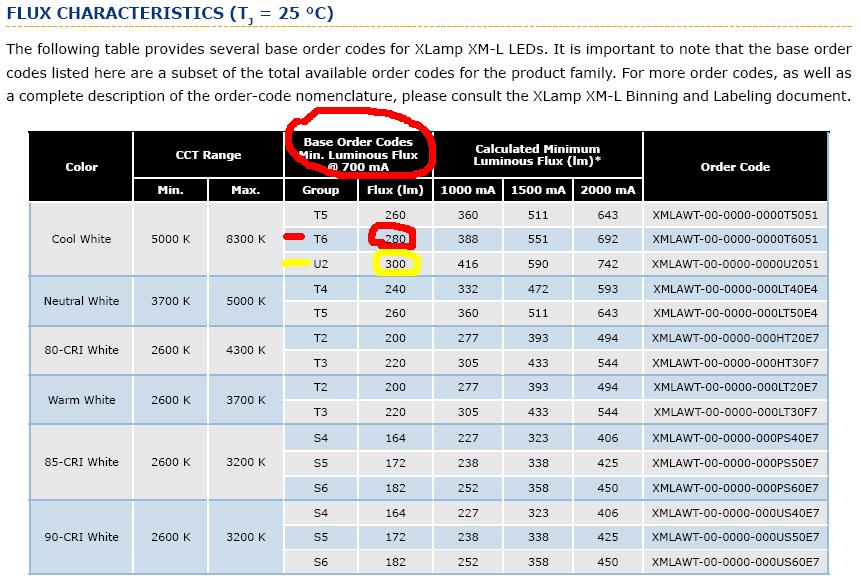Click the 240 flux value
The height and width of the screenshot is (580, 861).
tap(395, 289)
